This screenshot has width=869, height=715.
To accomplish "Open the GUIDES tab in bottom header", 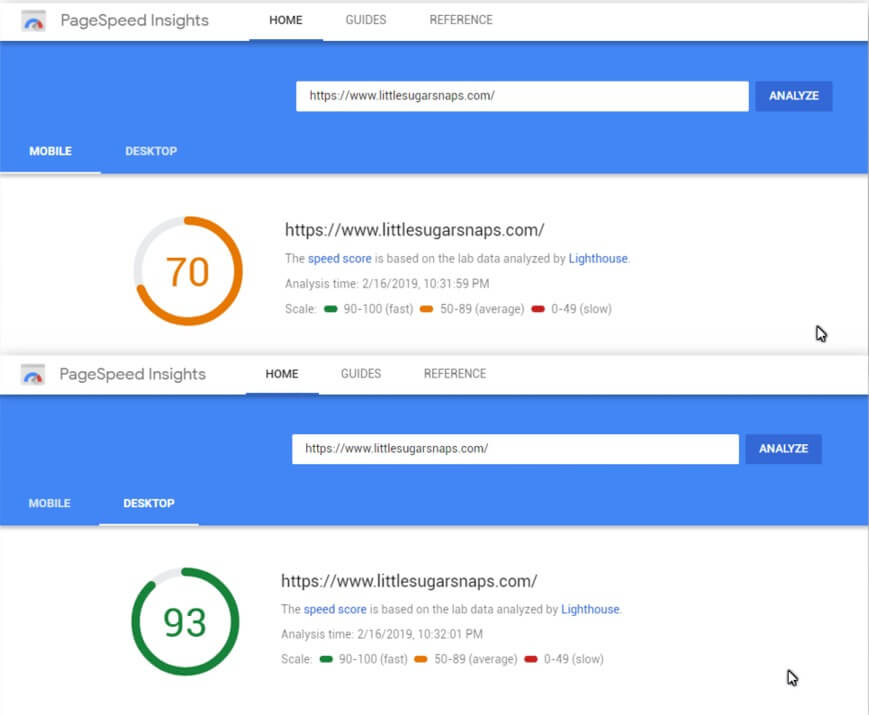I will point(361,374).
